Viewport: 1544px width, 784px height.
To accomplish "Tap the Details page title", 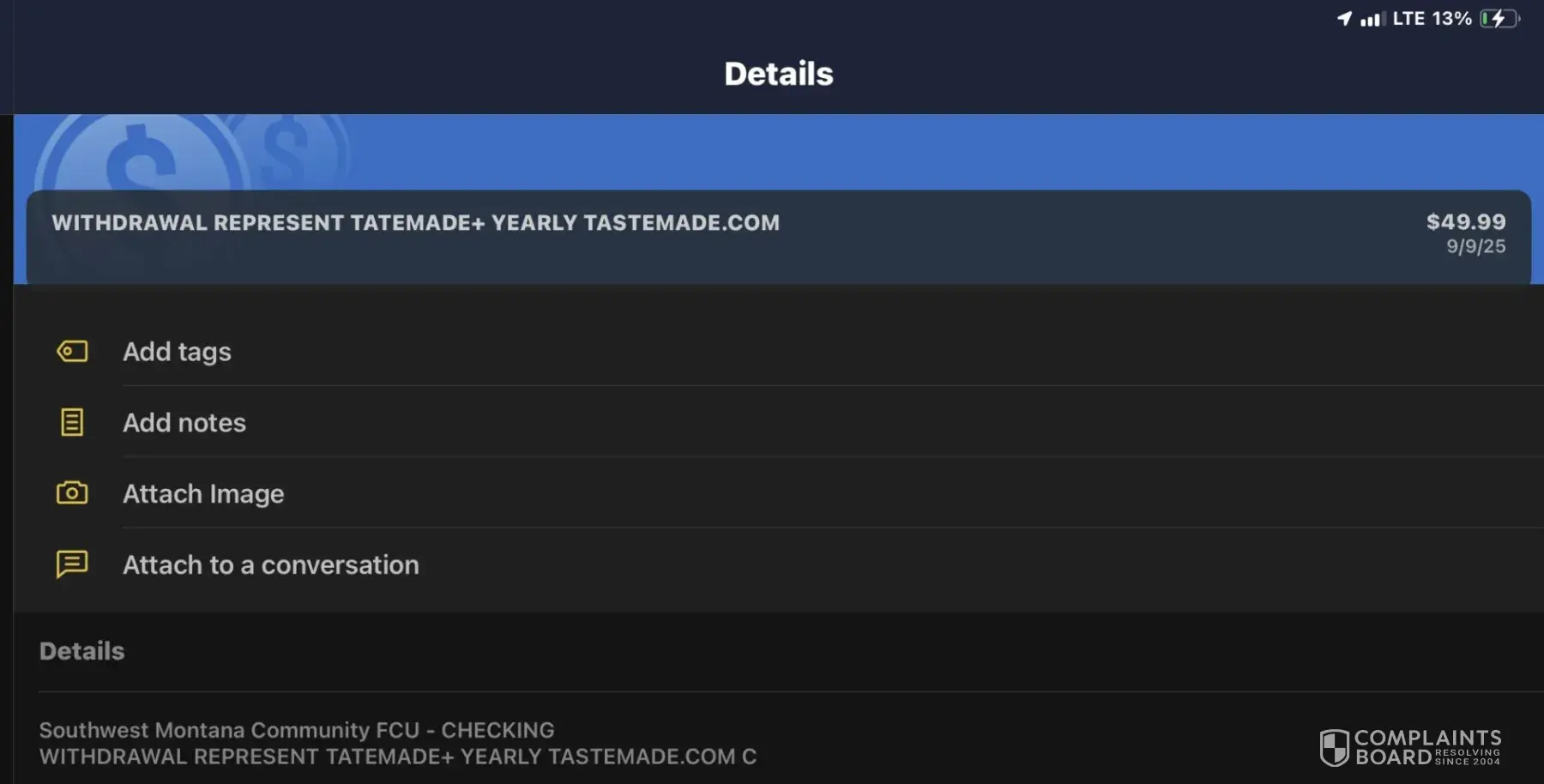I will (x=778, y=74).
